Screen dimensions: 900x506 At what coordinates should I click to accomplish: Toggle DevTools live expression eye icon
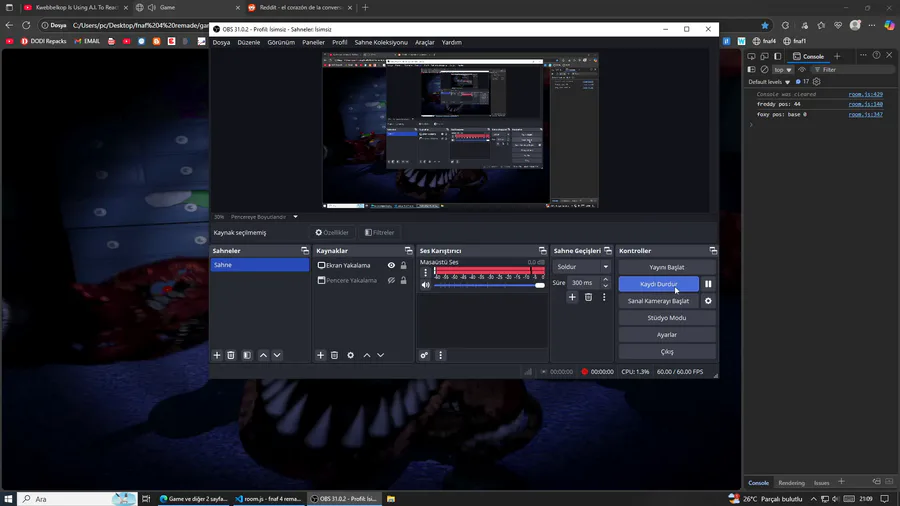(x=802, y=69)
